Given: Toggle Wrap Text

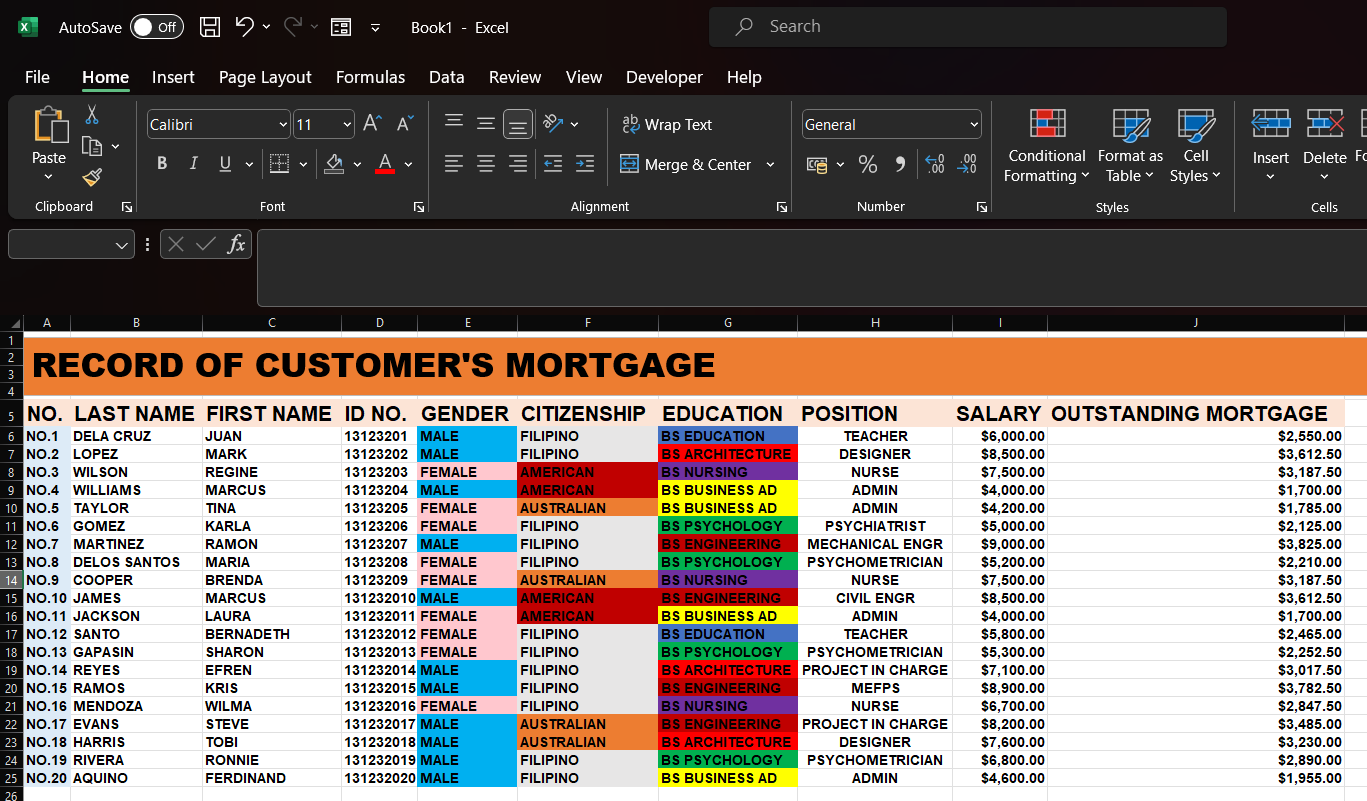Looking at the screenshot, I should 667,124.
